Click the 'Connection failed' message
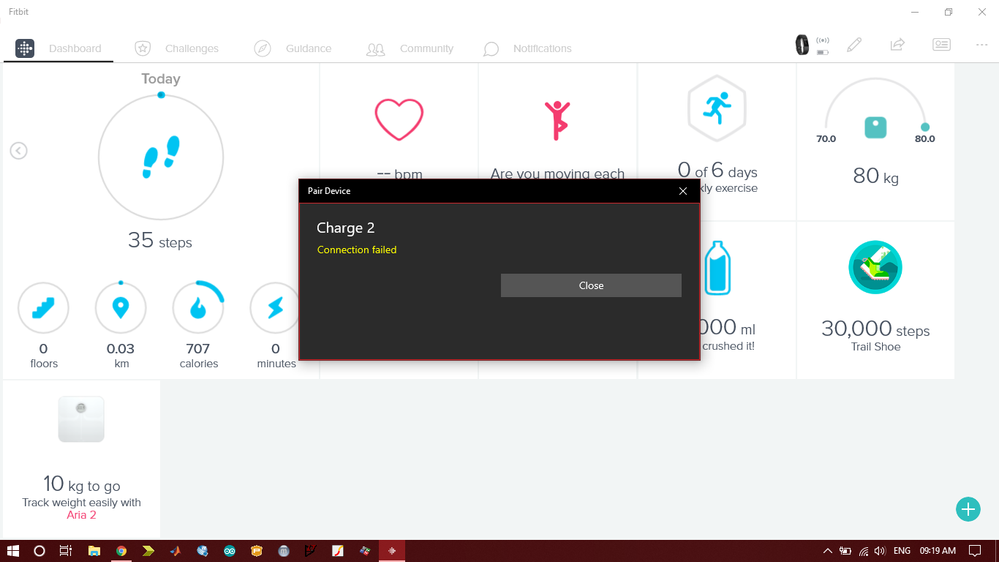 pos(357,250)
